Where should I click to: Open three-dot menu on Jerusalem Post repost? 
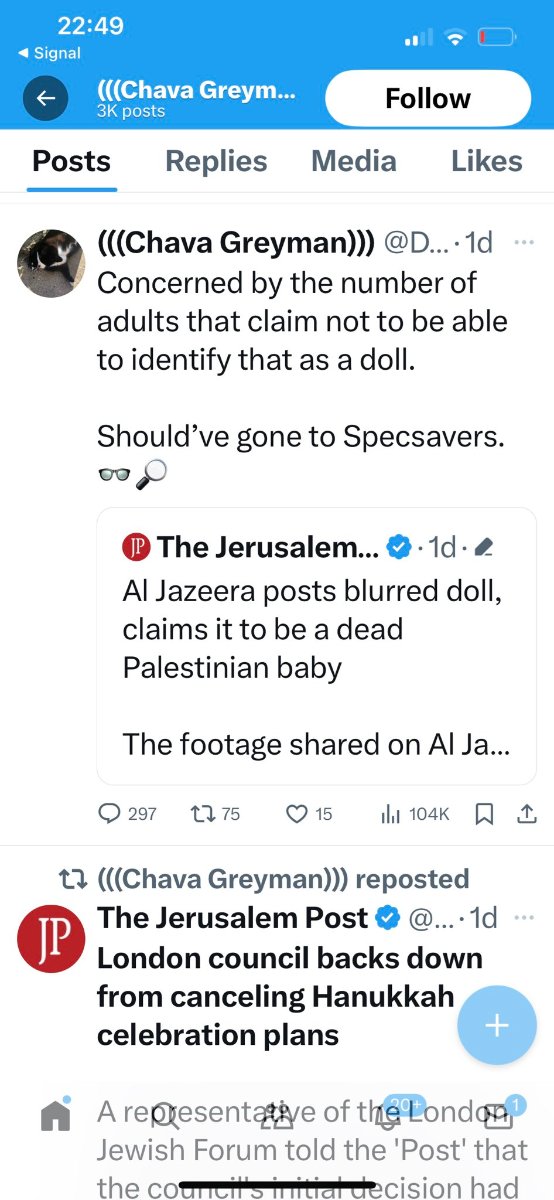coord(524,917)
